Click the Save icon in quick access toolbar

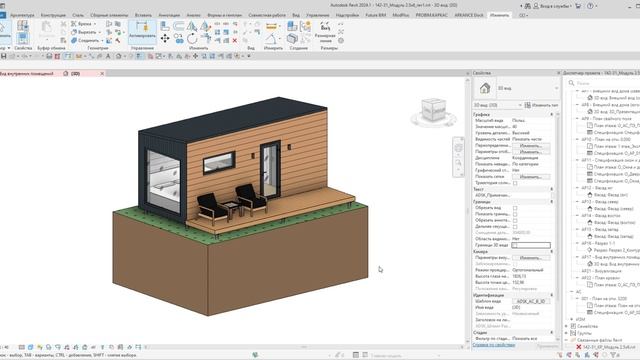(3, 56)
